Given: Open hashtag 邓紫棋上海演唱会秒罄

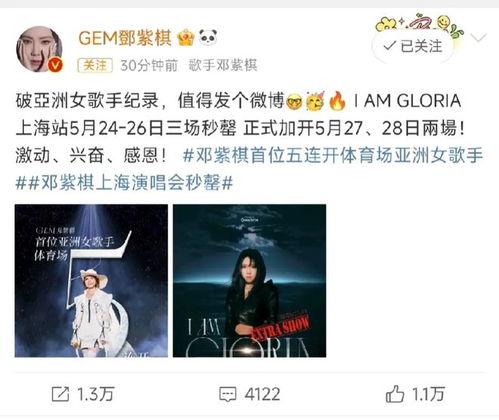Looking at the screenshot, I should tap(124, 183).
